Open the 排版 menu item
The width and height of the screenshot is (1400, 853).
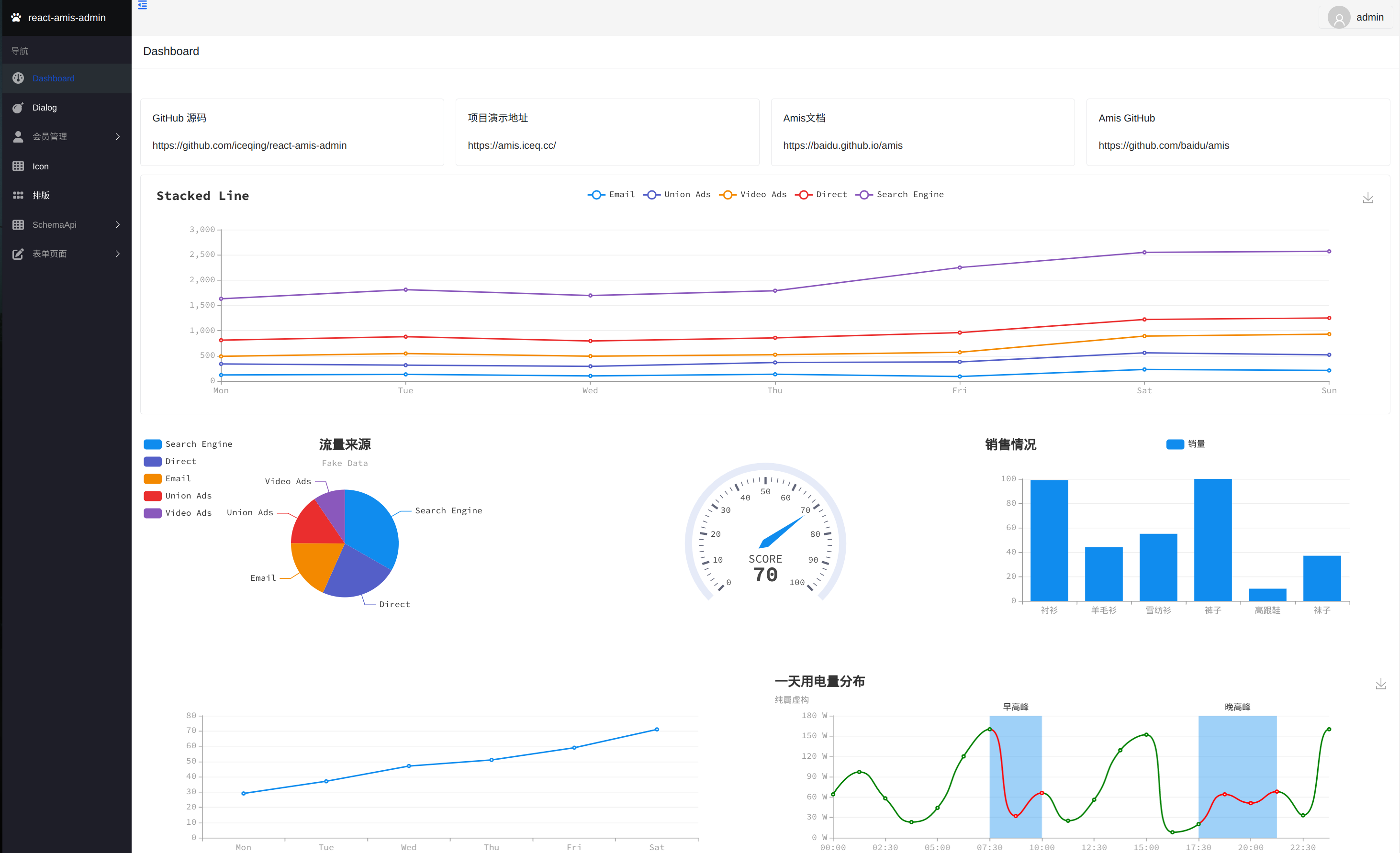click(41, 195)
